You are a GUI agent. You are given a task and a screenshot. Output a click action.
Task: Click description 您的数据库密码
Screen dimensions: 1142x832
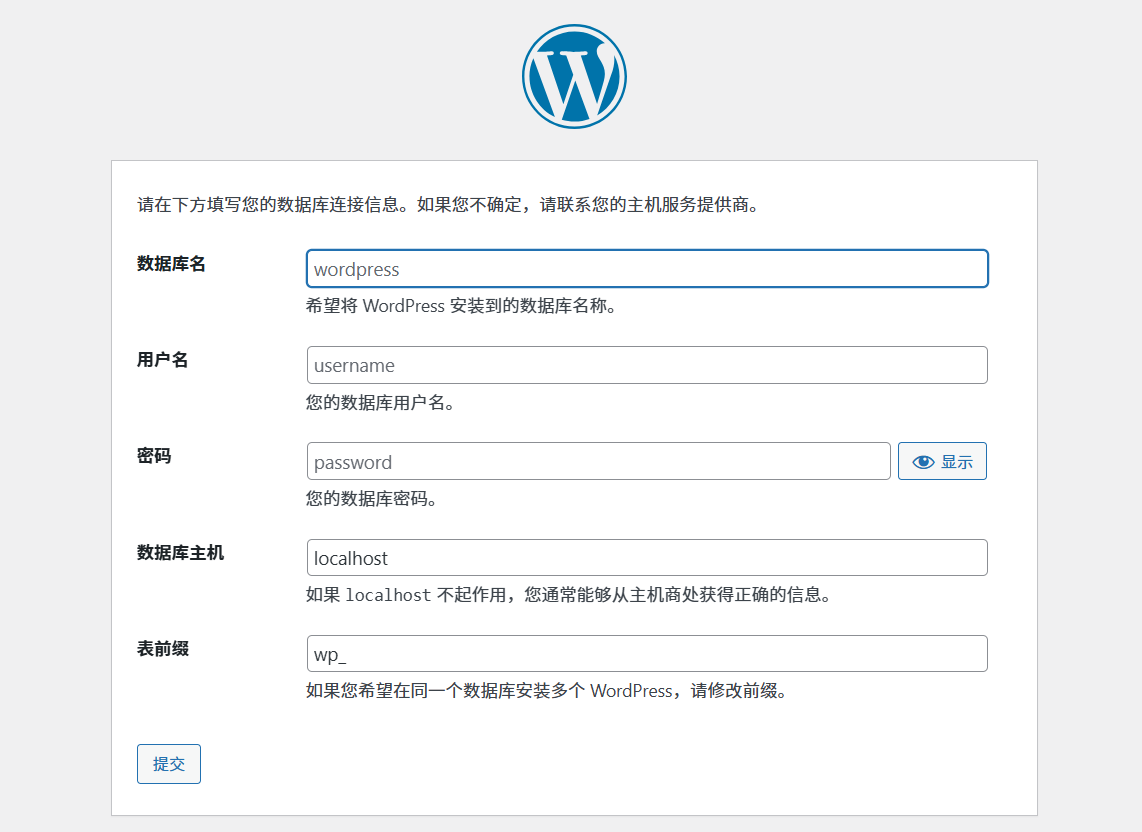pos(371,499)
